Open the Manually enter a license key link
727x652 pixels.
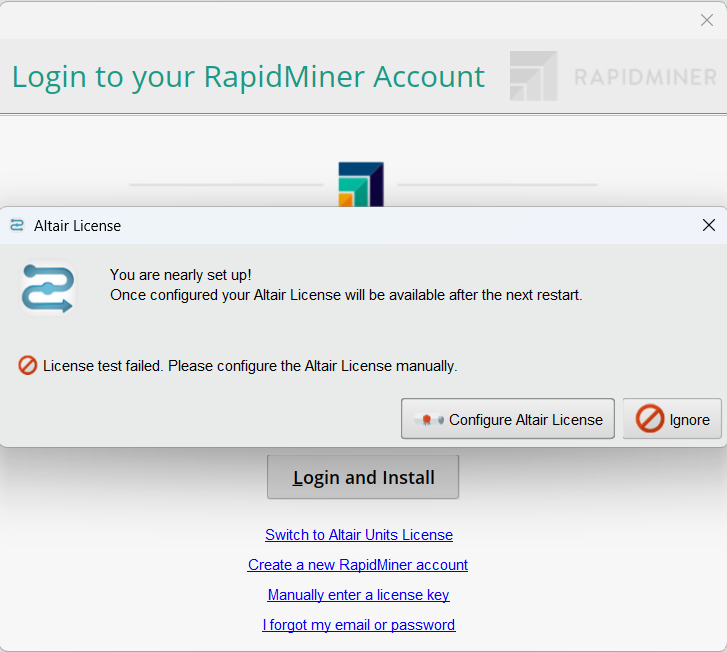pyautogui.click(x=358, y=594)
